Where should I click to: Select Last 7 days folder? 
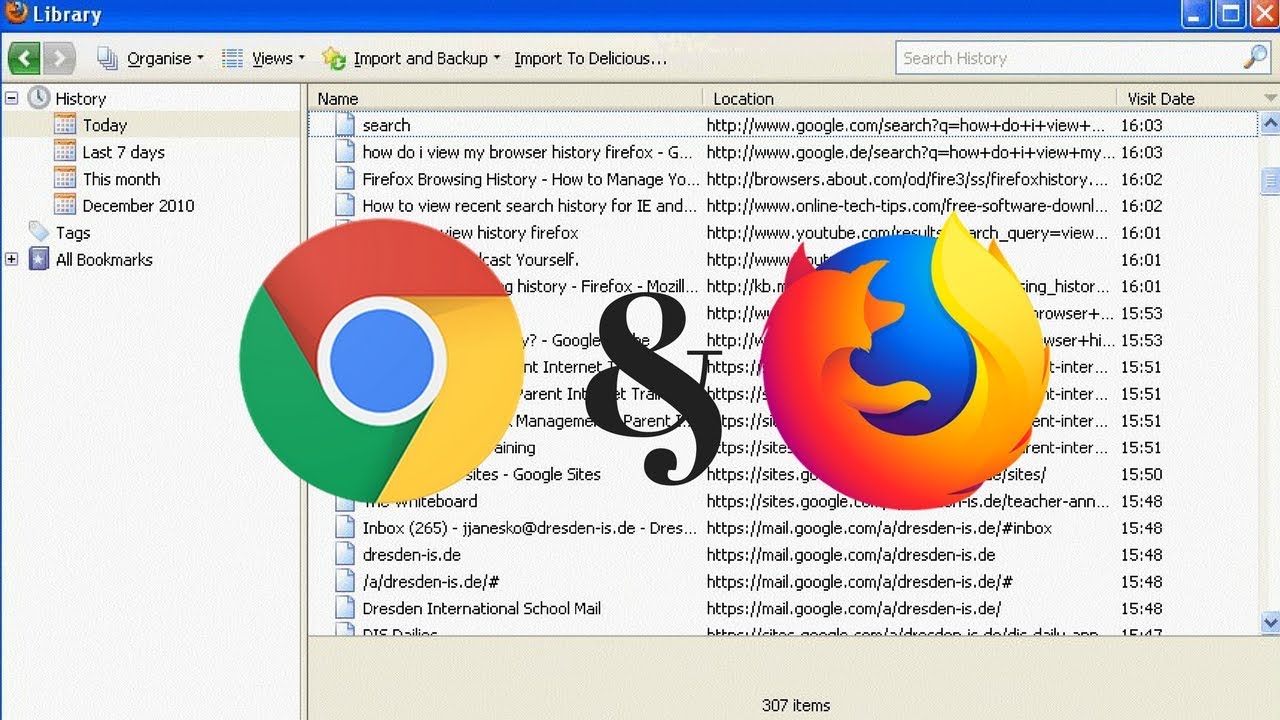point(123,152)
